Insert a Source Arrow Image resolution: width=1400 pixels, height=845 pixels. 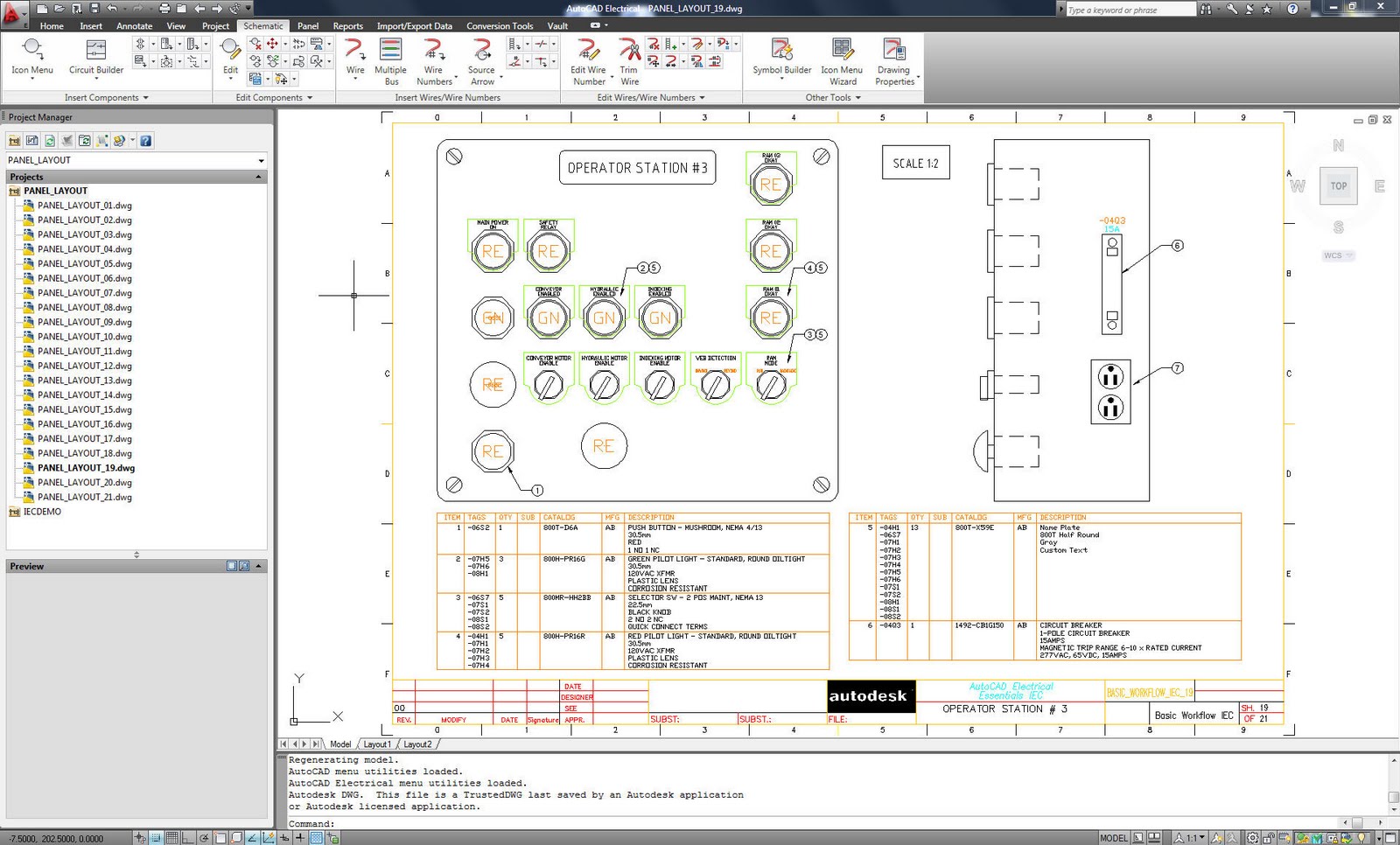[x=482, y=59]
